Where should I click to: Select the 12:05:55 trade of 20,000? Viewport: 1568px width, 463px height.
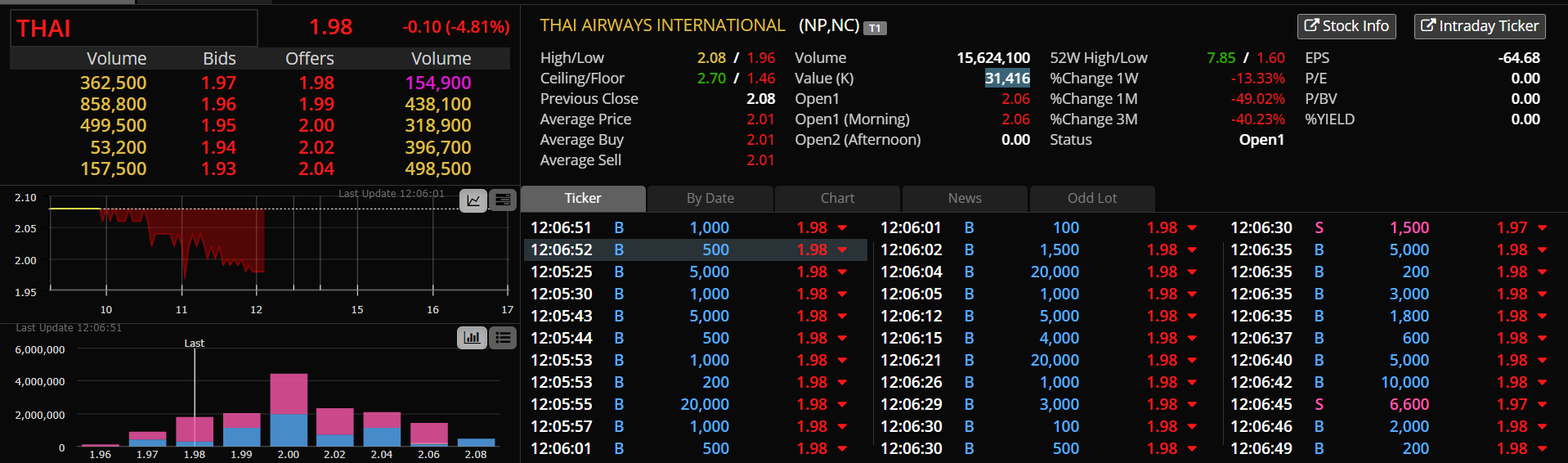[695, 404]
